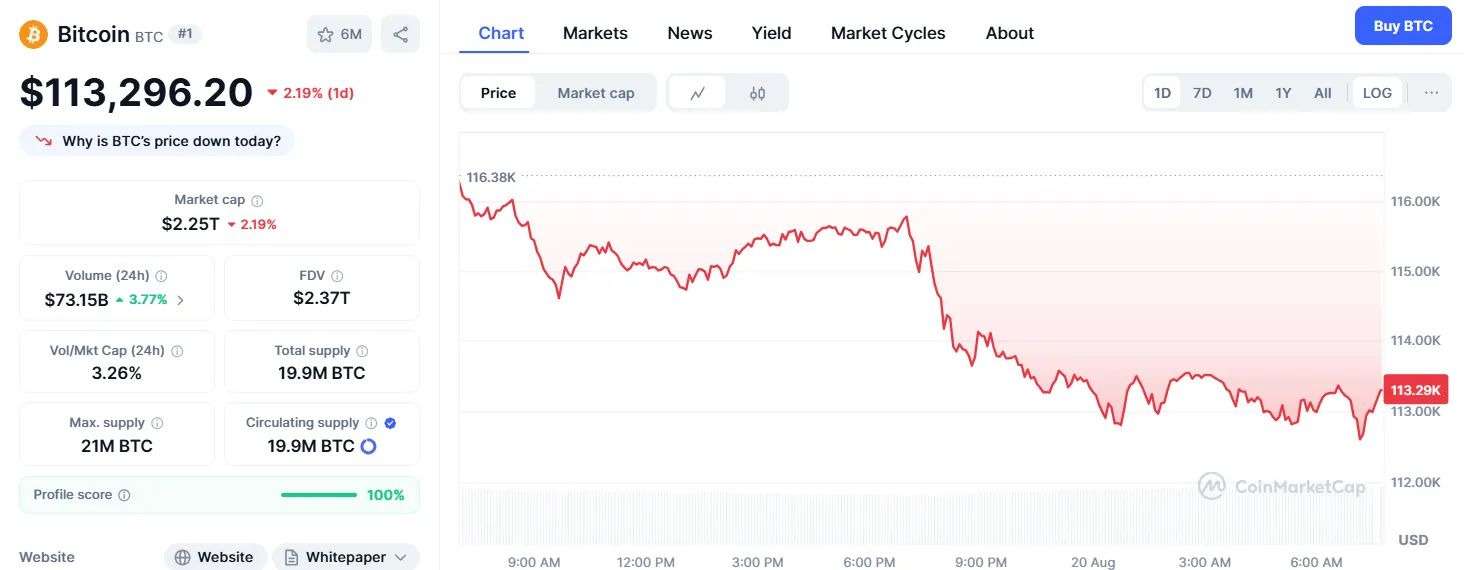
Task: Select the 7D time range
Action: (1202, 93)
